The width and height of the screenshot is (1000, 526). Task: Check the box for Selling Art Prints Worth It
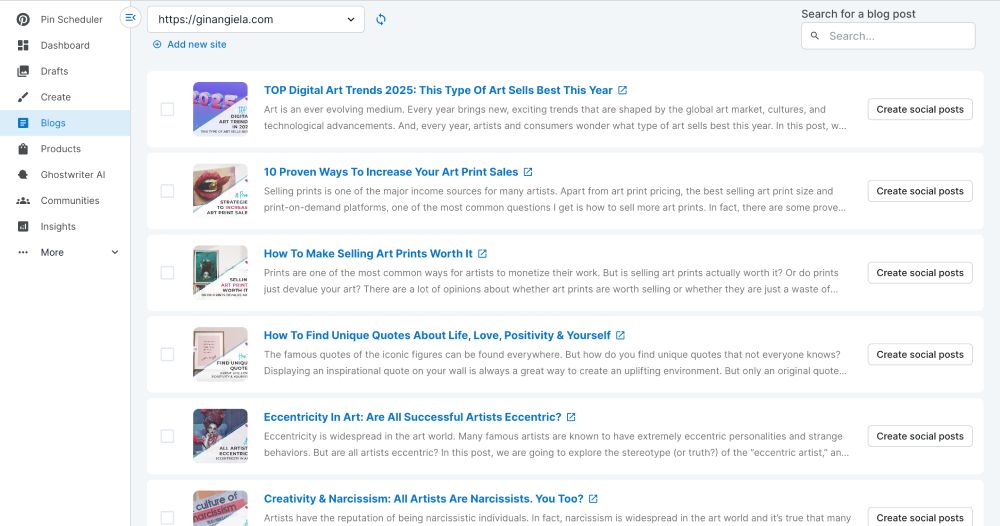pos(167,272)
